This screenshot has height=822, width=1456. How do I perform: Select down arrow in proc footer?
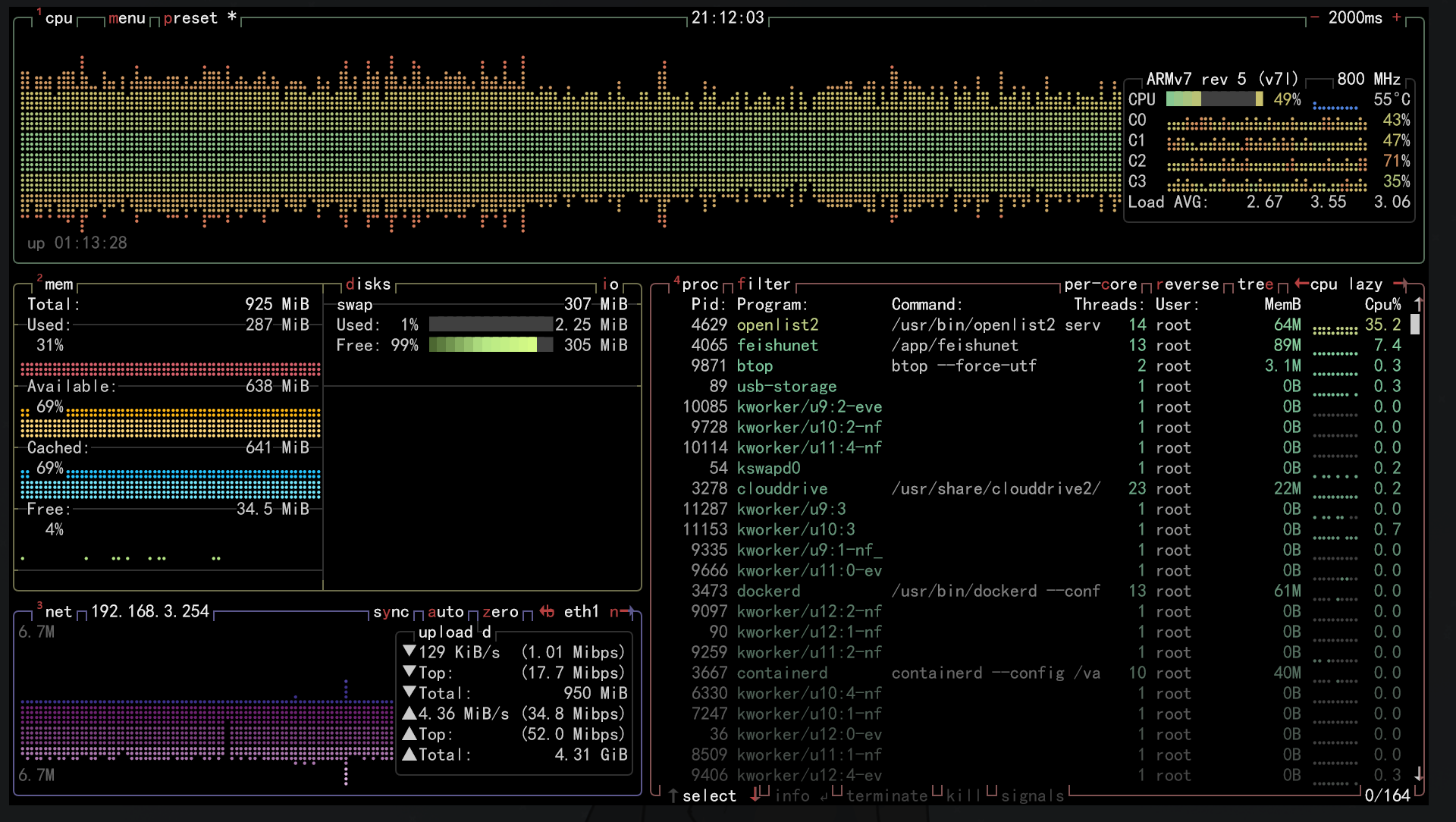coord(755,795)
